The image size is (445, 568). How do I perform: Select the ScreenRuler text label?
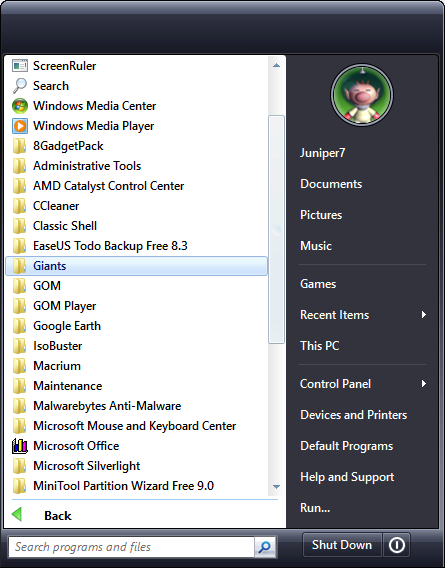pos(65,66)
